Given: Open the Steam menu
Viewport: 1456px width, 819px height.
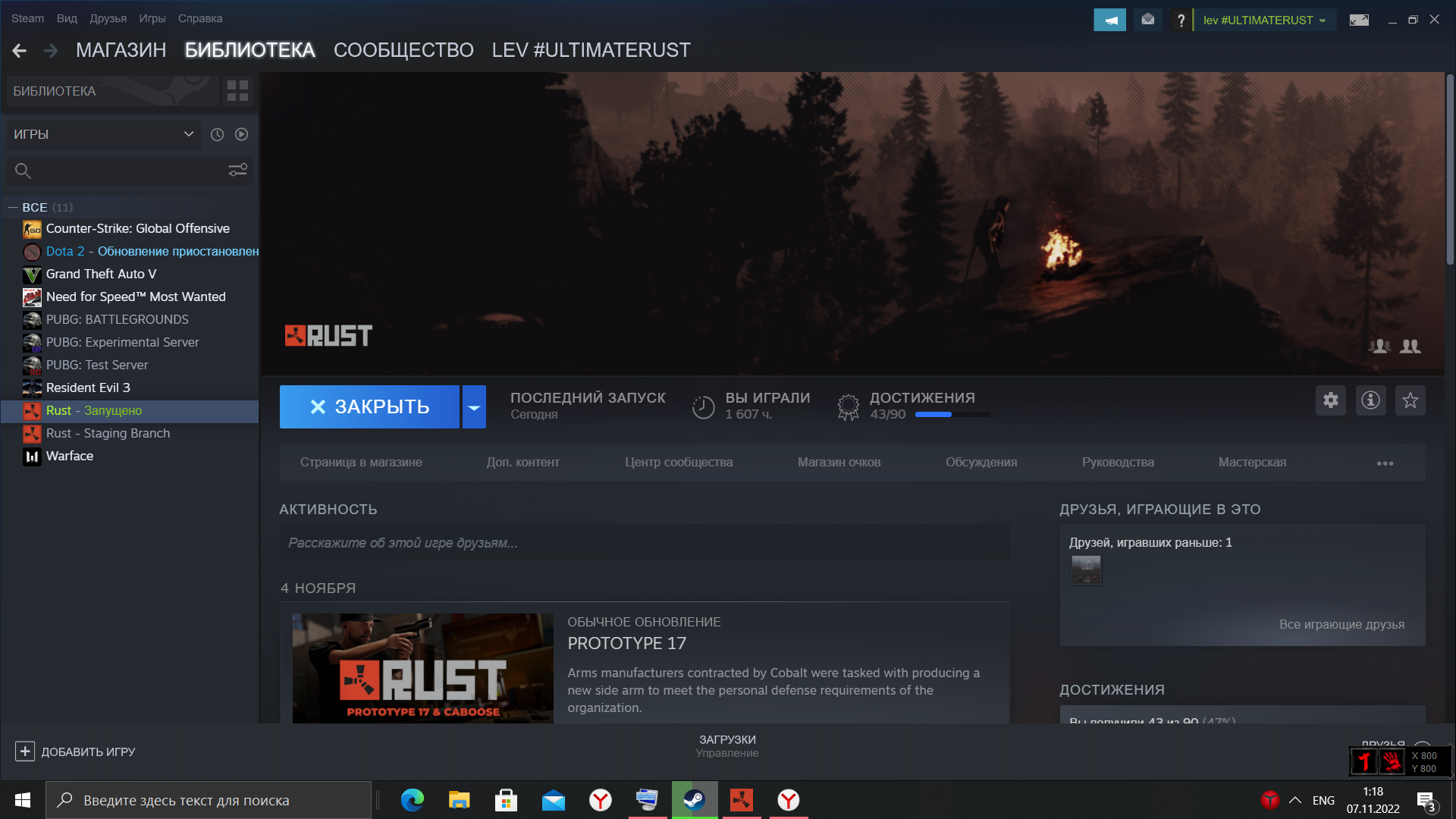Looking at the screenshot, I should pyautogui.click(x=27, y=18).
